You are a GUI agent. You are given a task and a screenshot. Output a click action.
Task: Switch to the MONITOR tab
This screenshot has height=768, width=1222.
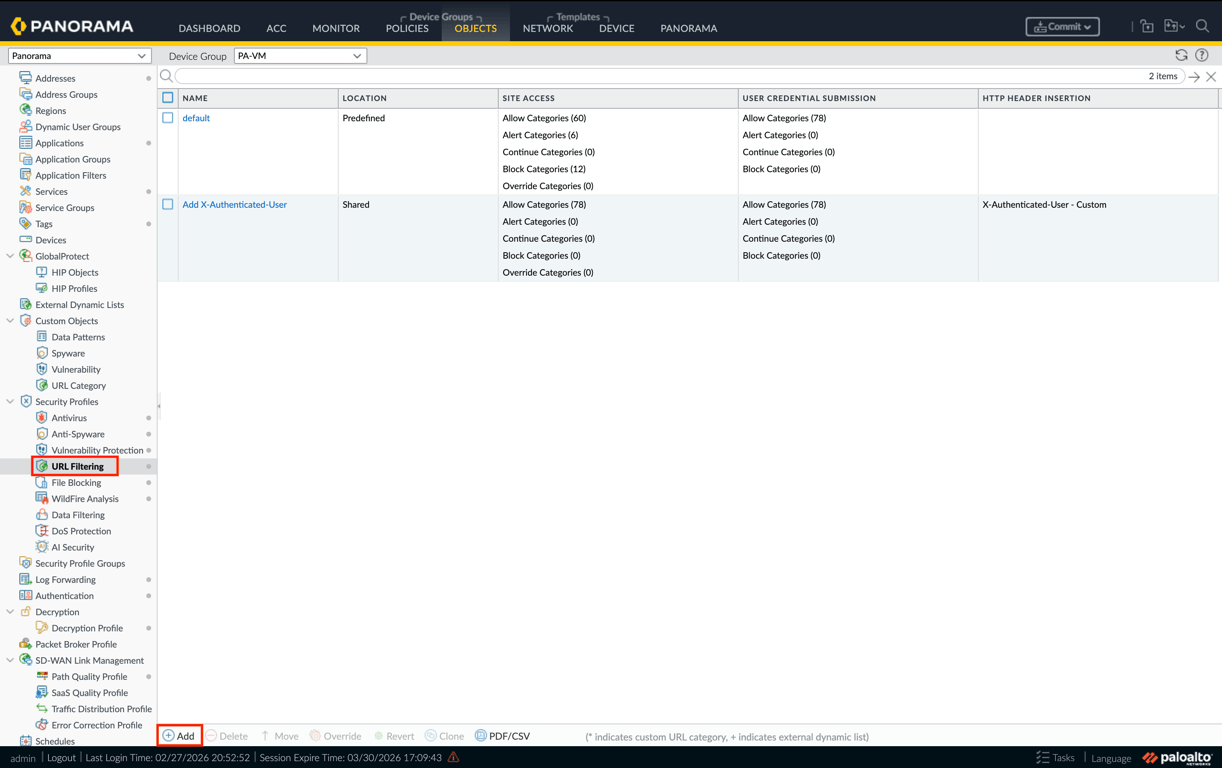pos(336,28)
